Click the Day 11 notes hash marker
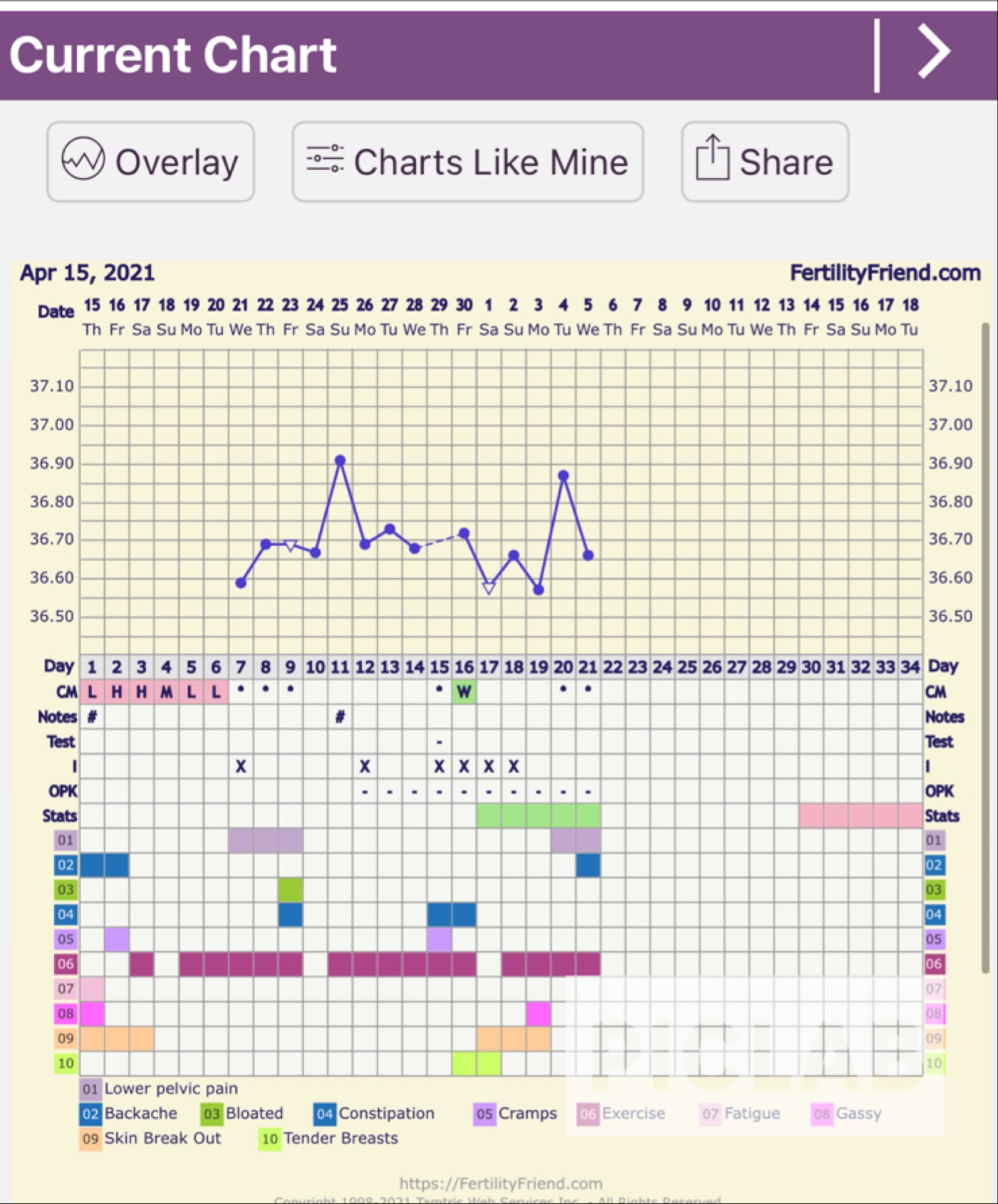The width and height of the screenshot is (998, 1204). pos(340,717)
